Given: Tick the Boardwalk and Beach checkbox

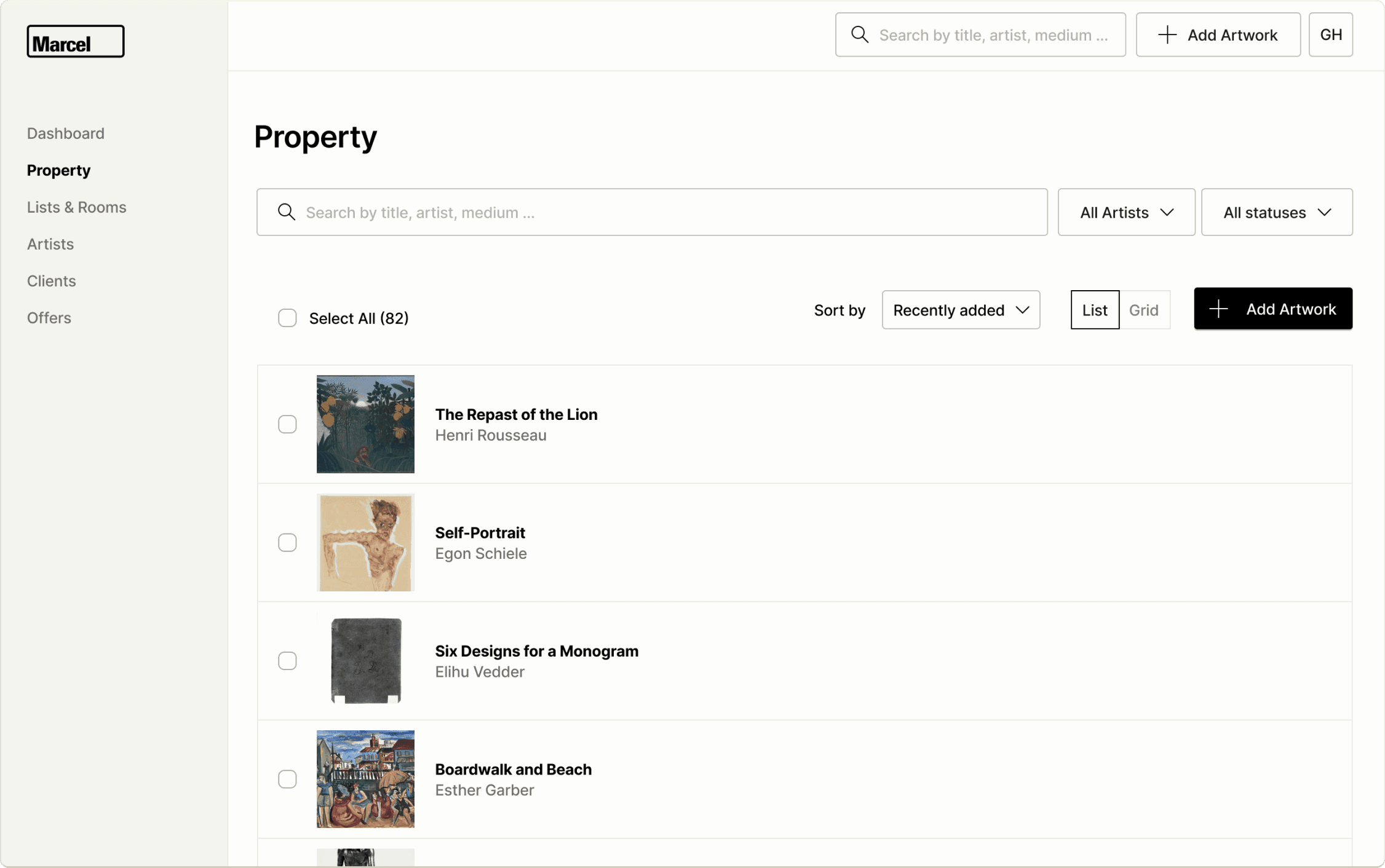Looking at the screenshot, I should tap(287, 779).
